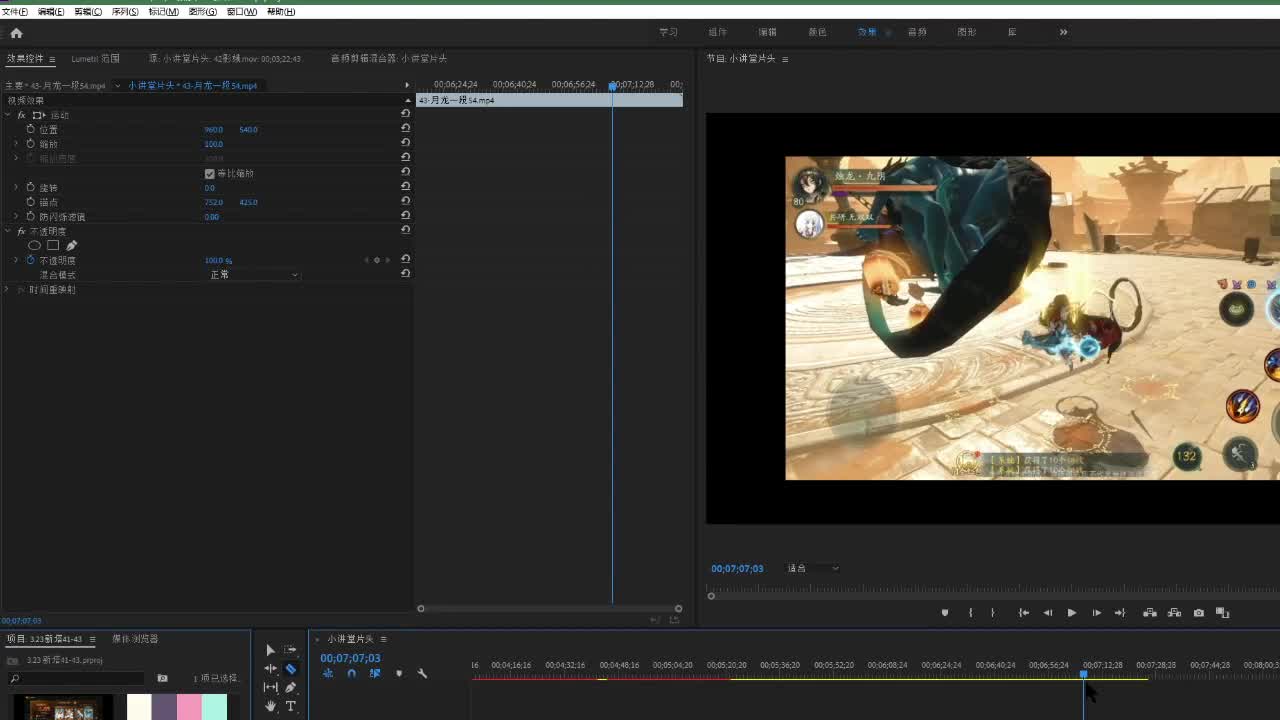Toggle 锚点 animation stopwatch
This screenshot has width=1280, height=720.
pos(30,202)
